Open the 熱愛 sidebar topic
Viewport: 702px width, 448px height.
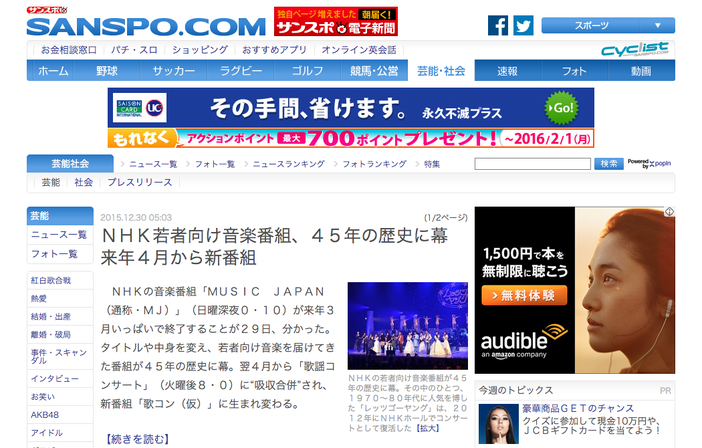[60, 299]
